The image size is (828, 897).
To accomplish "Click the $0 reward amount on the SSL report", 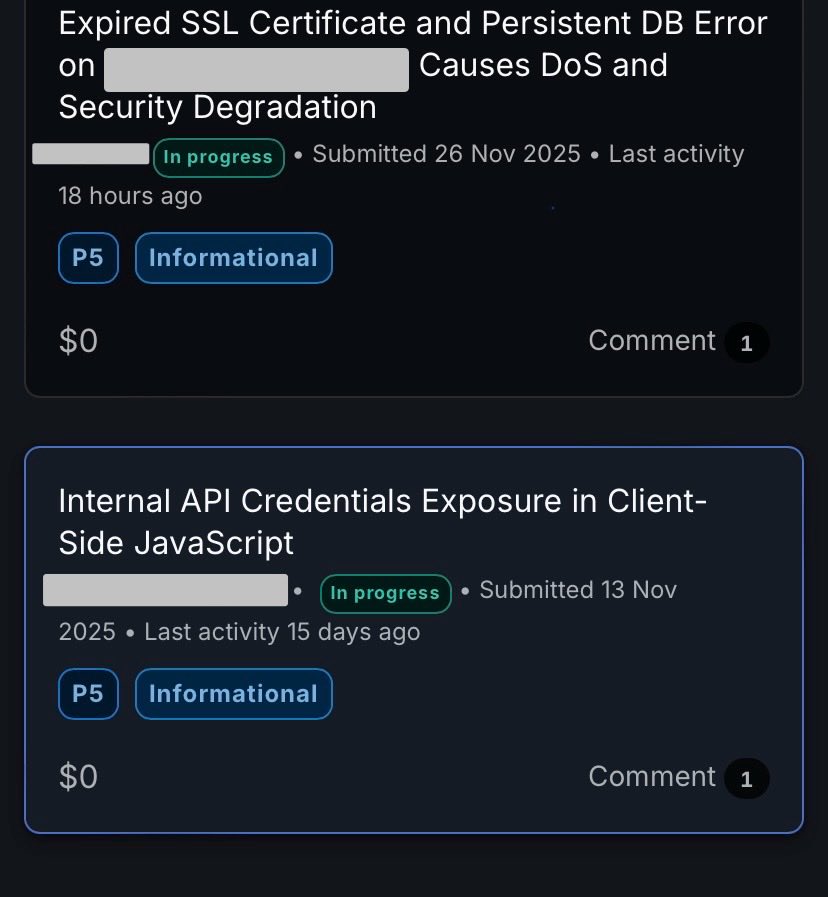I will pyautogui.click(x=78, y=340).
